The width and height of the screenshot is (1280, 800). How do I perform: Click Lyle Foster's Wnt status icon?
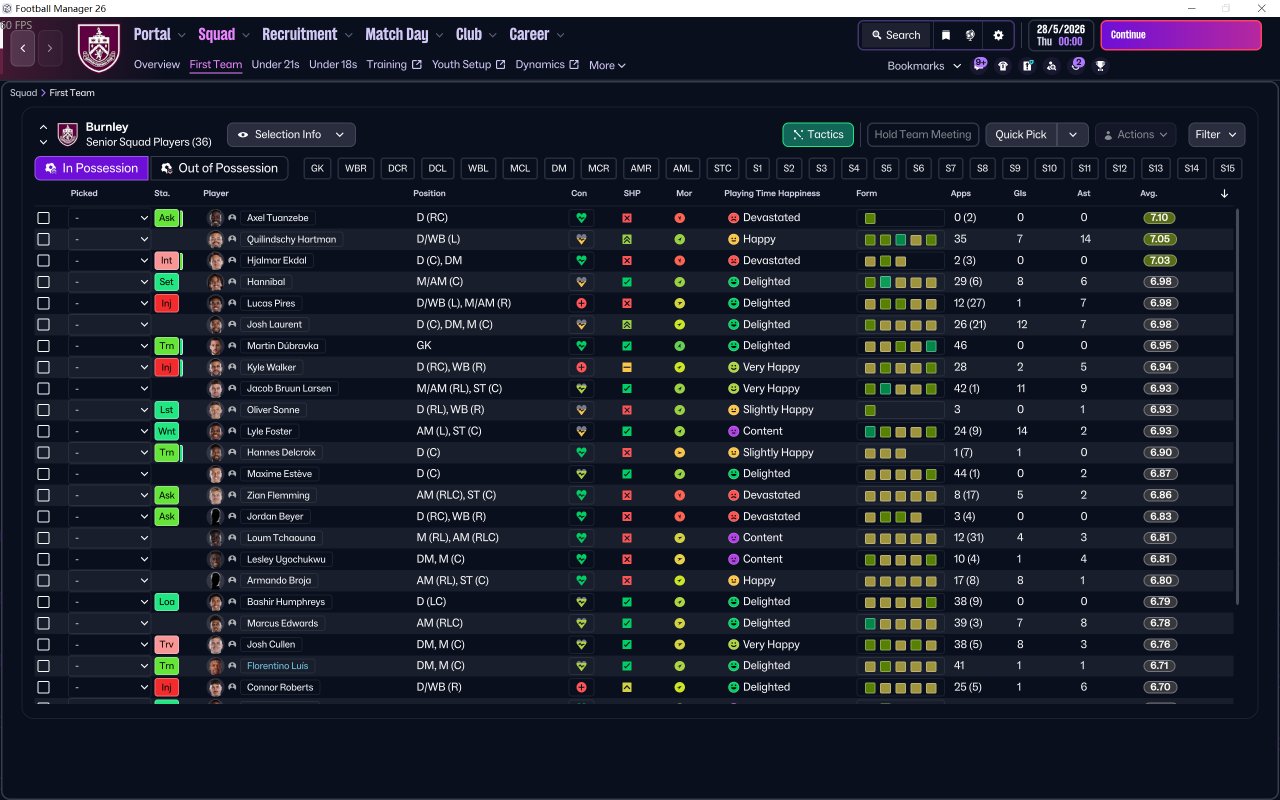coord(167,431)
